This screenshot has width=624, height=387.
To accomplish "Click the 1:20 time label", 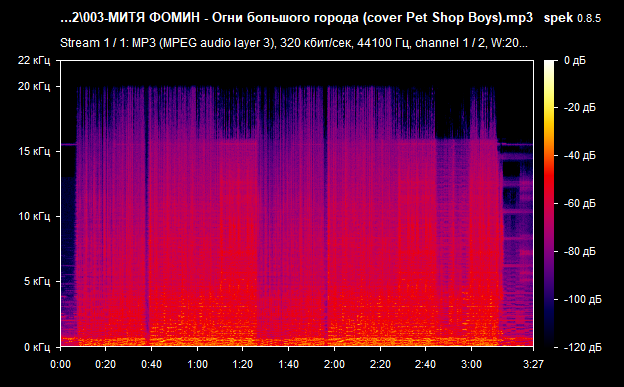I will [x=243, y=364].
